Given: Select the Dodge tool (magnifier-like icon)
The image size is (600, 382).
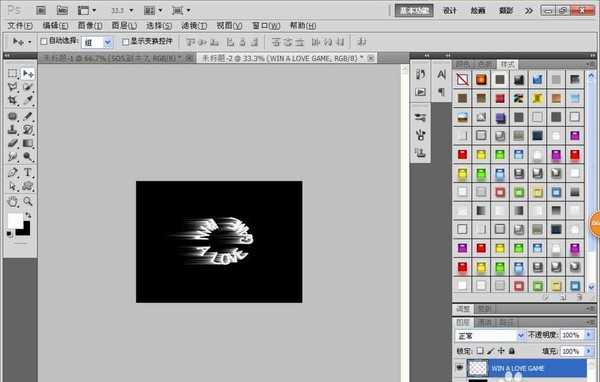Looking at the screenshot, I should pyautogui.click(x=28, y=157).
